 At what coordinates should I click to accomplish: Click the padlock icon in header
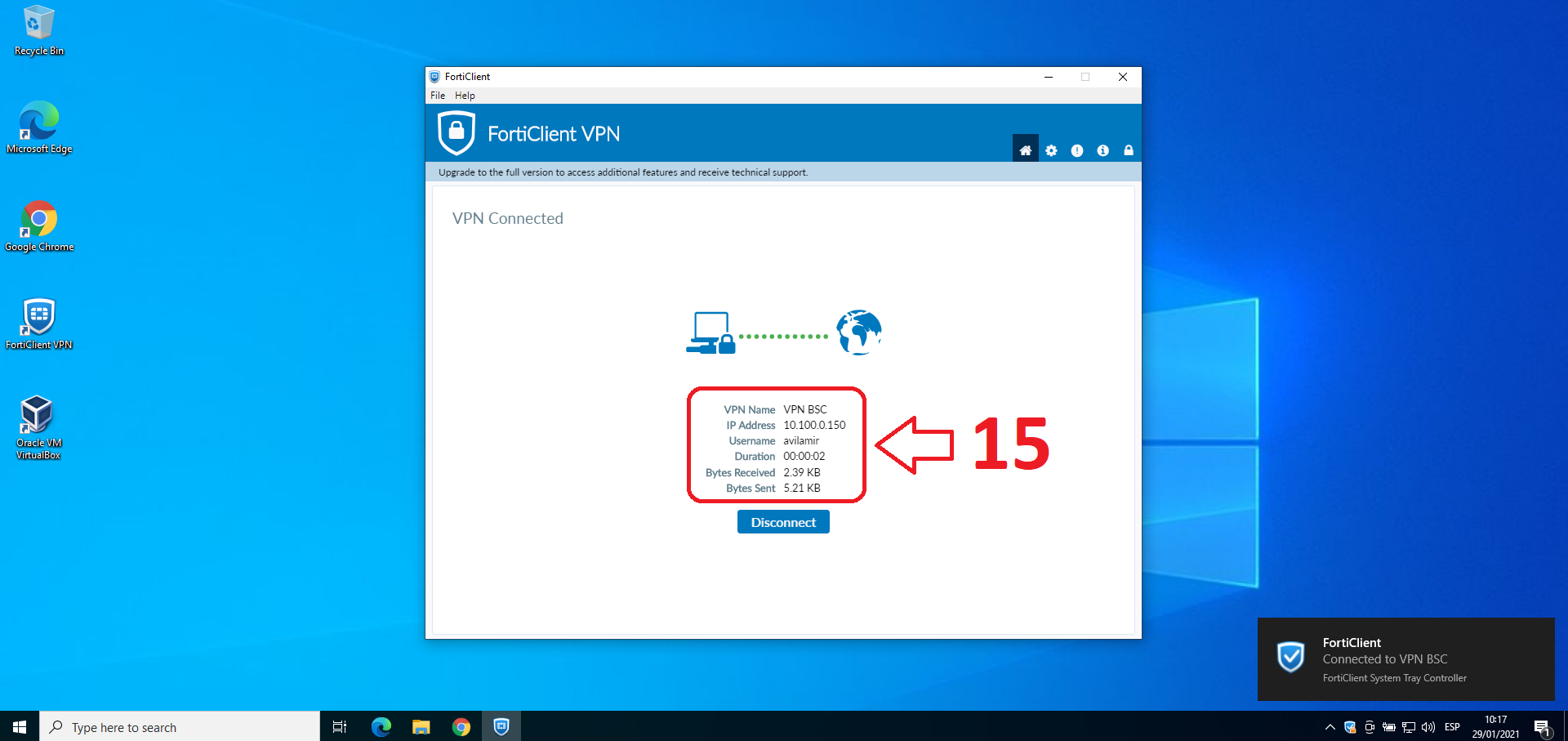pos(1129,150)
